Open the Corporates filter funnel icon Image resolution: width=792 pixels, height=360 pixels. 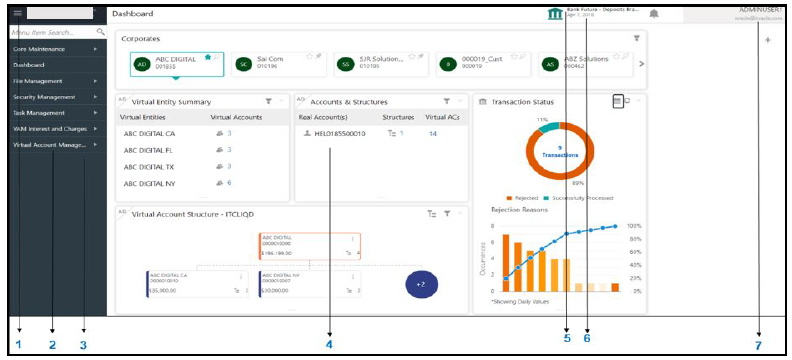[x=636, y=38]
